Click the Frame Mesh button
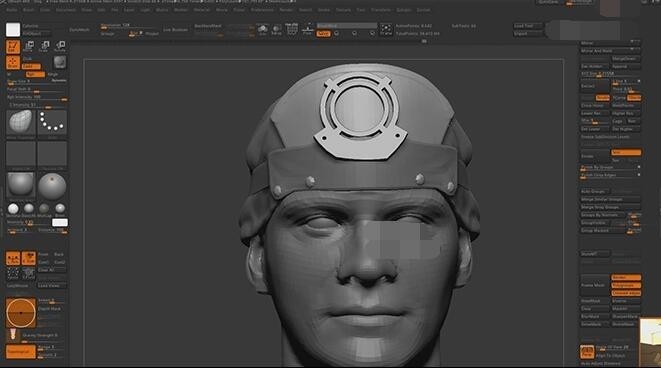This screenshot has height=368, width=661. [594, 285]
